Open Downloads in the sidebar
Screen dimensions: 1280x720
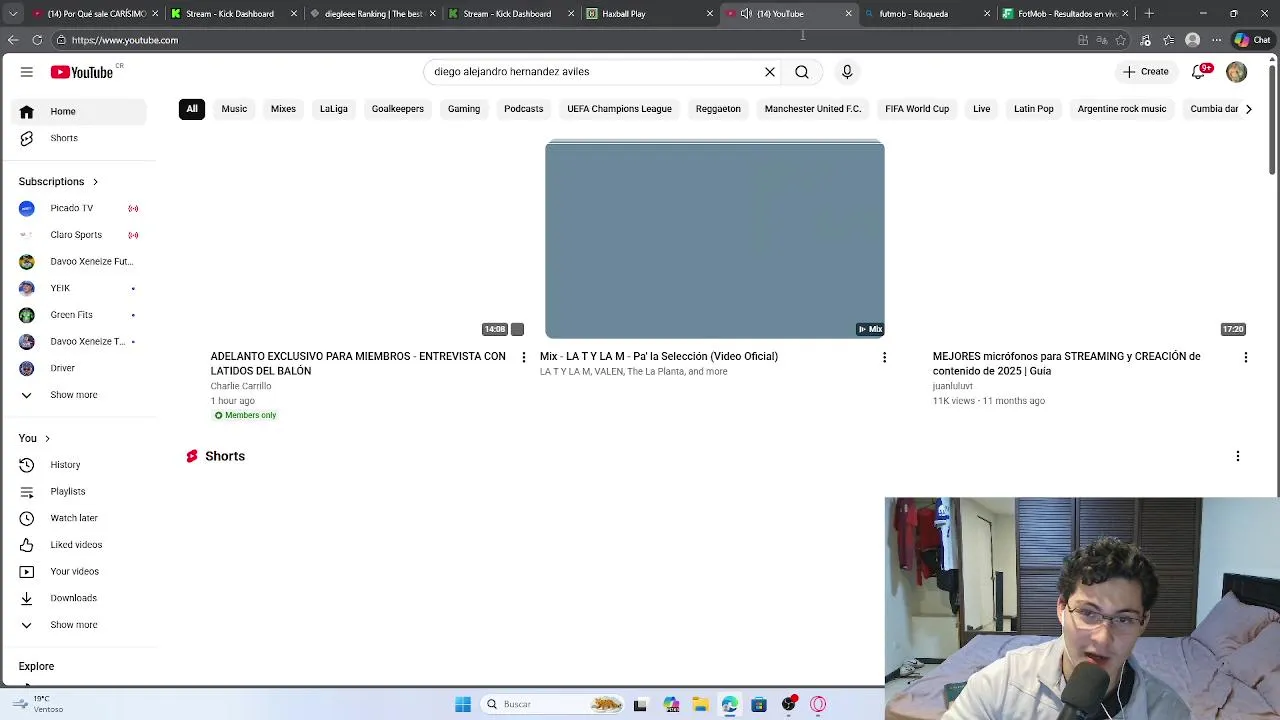click(75, 598)
